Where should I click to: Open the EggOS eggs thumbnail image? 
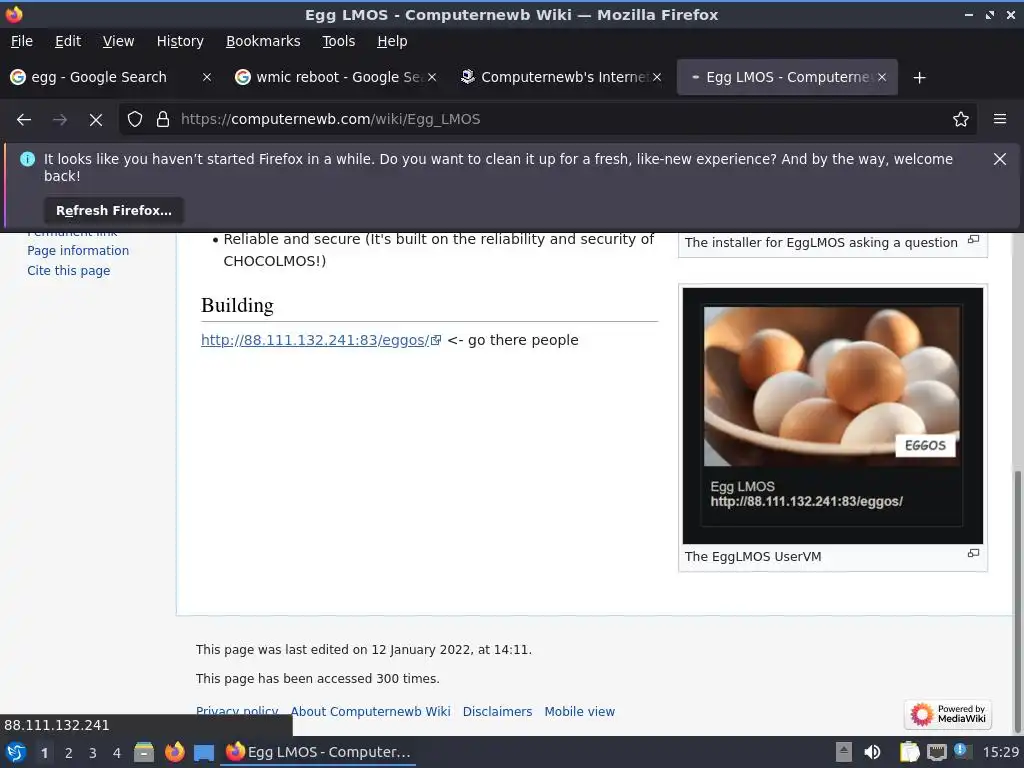tap(832, 415)
